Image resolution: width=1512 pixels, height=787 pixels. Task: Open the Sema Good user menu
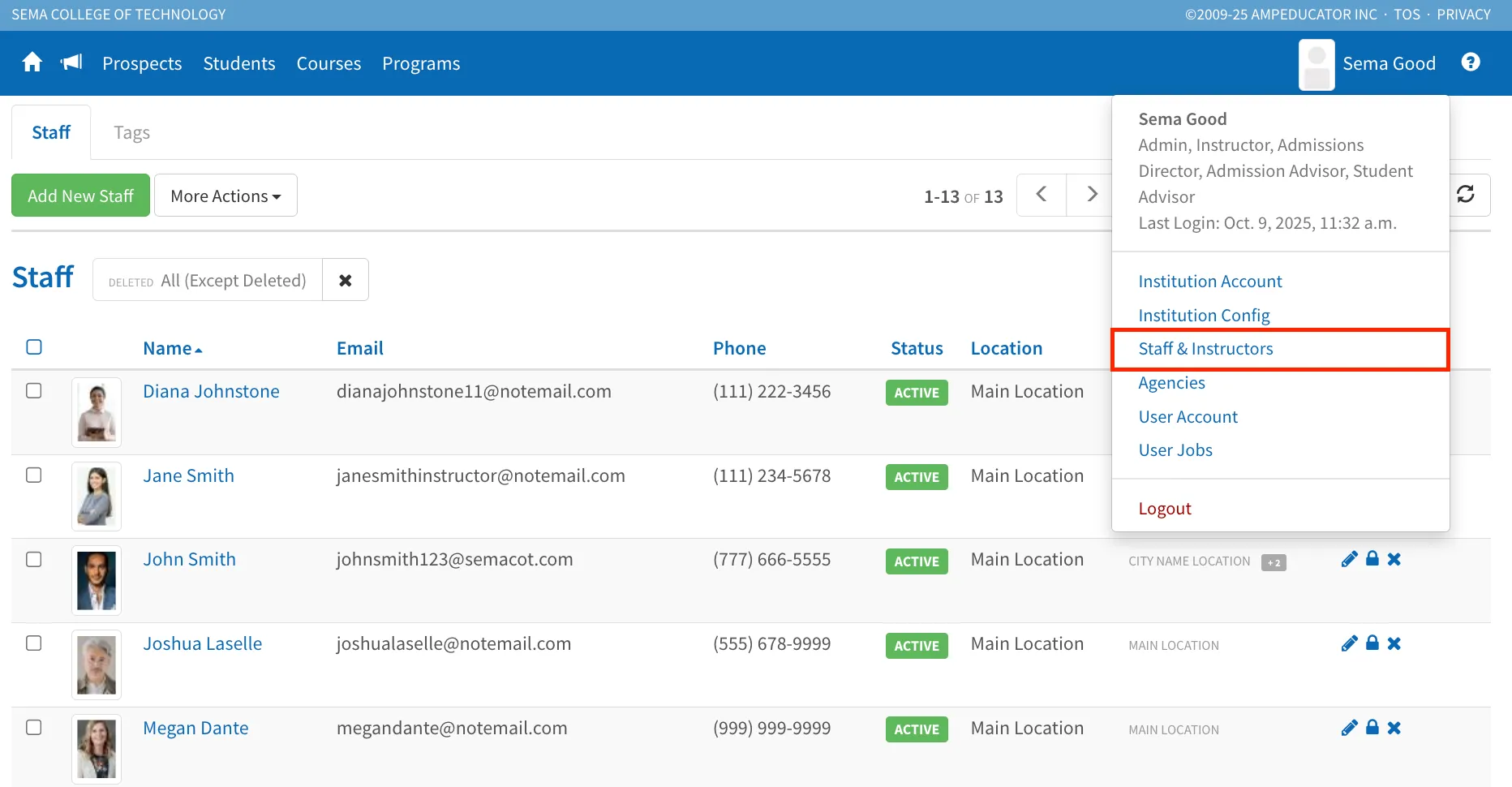click(1389, 63)
